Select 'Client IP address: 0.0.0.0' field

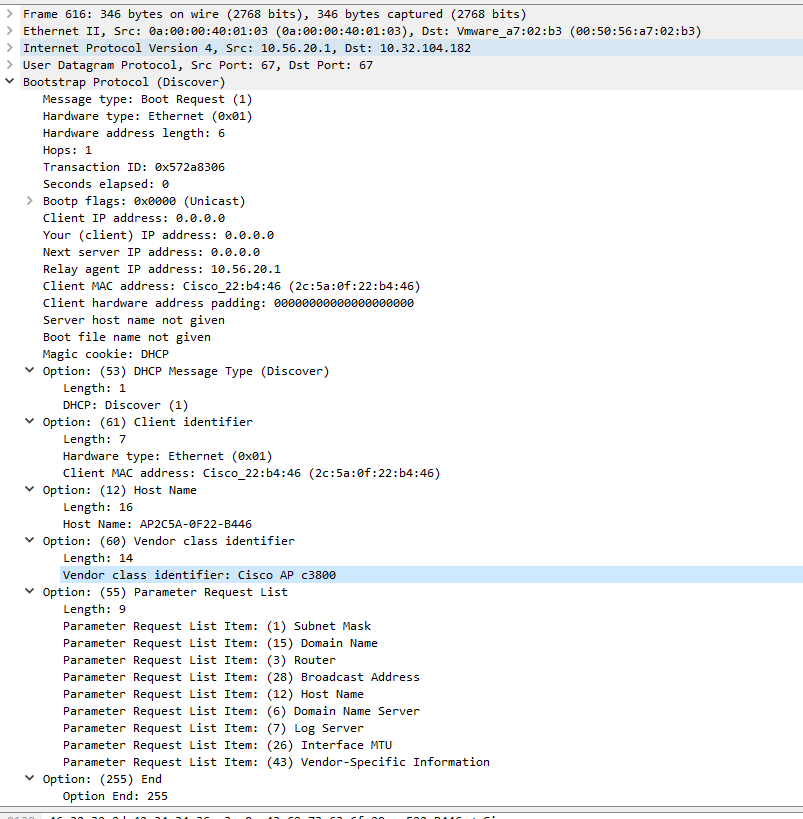click(134, 218)
